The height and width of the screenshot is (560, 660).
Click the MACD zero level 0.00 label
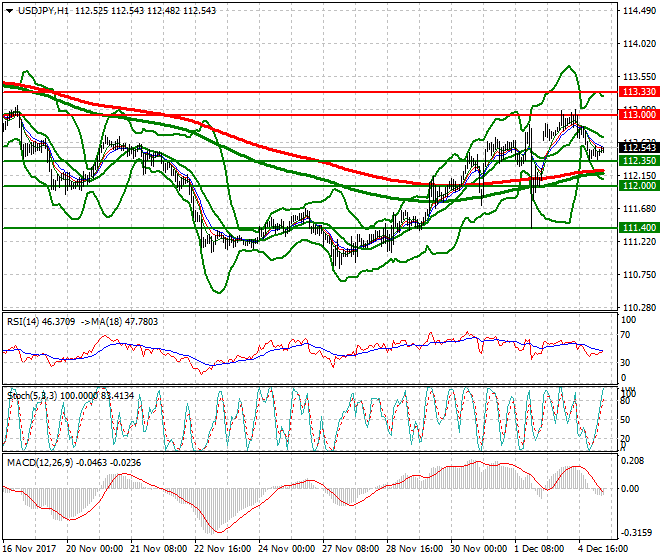tap(631, 489)
